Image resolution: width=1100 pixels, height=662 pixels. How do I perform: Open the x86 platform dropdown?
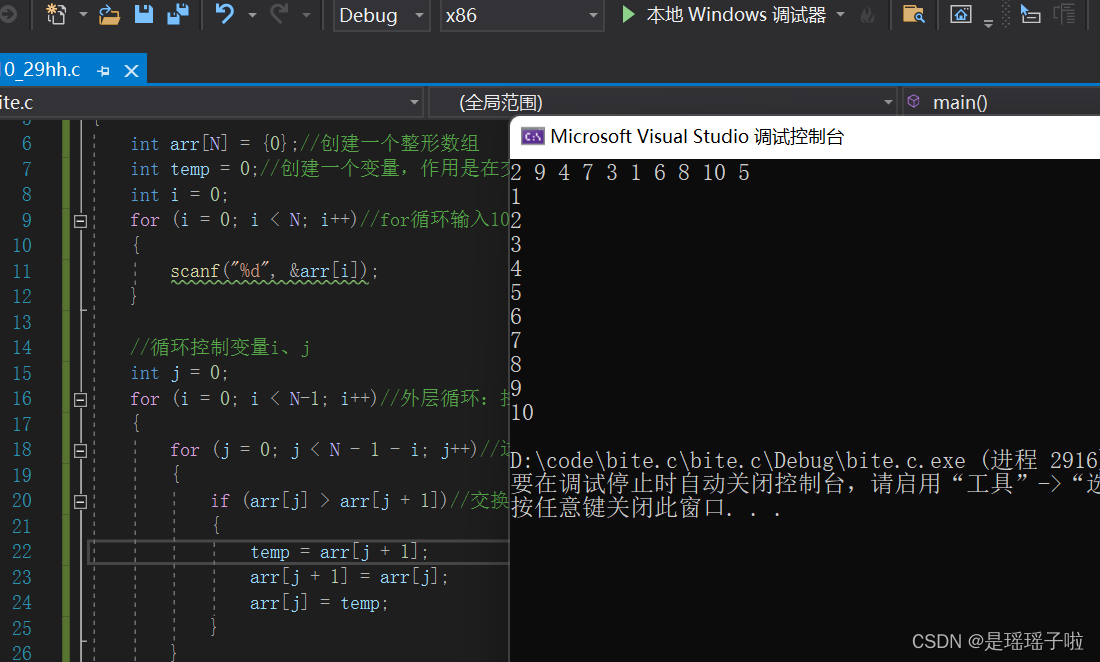pyautogui.click(x=521, y=15)
